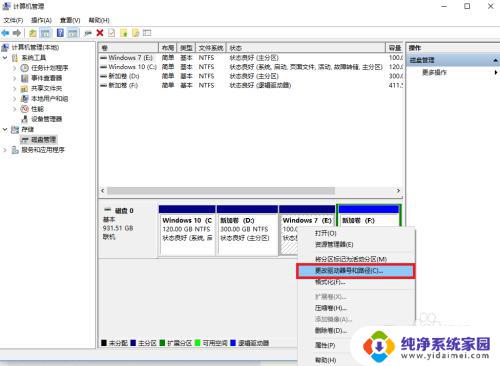
Task: Select the 新加卷 (F:) volume row
Action: click(x=251, y=86)
